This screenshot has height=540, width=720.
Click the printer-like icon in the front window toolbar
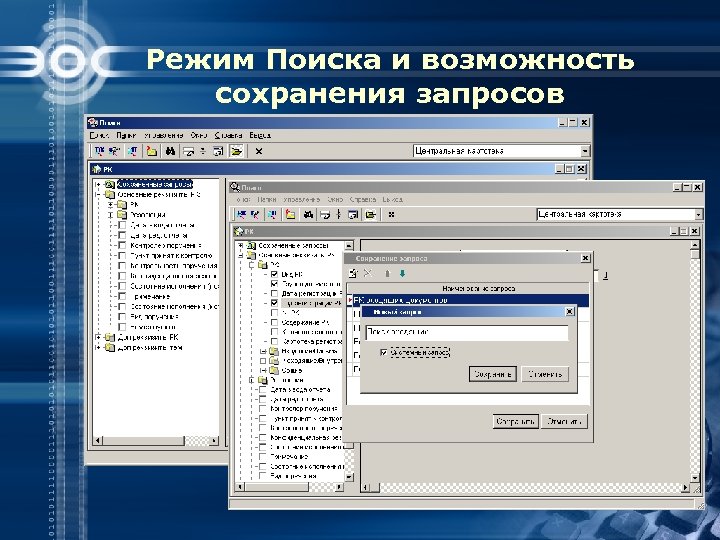325,214
